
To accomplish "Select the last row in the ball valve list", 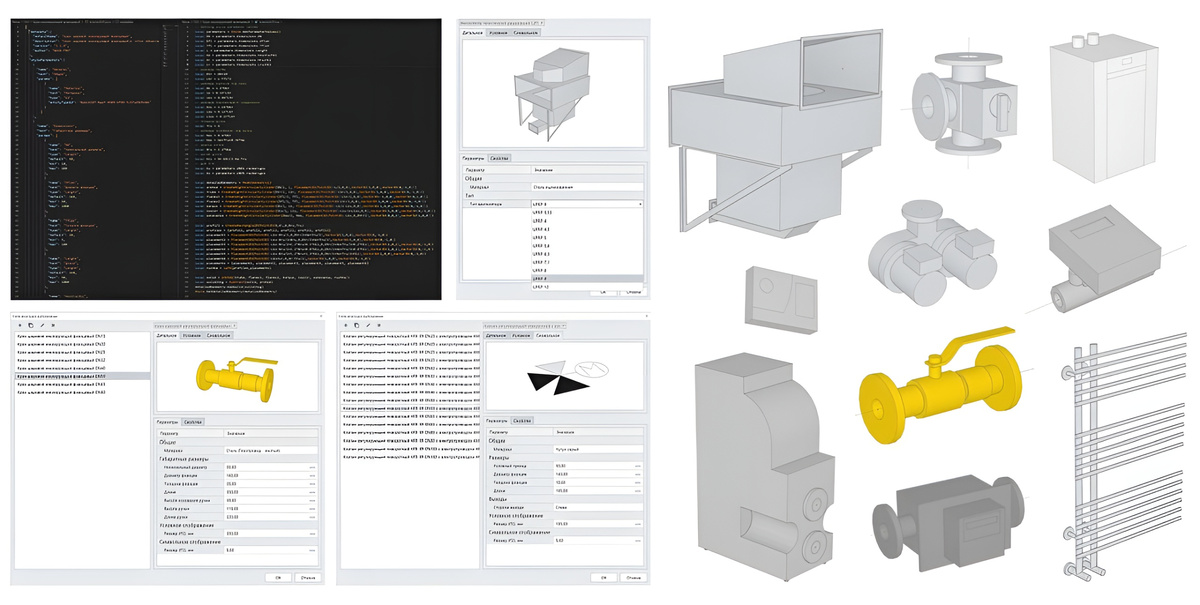I will [x=82, y=392].
